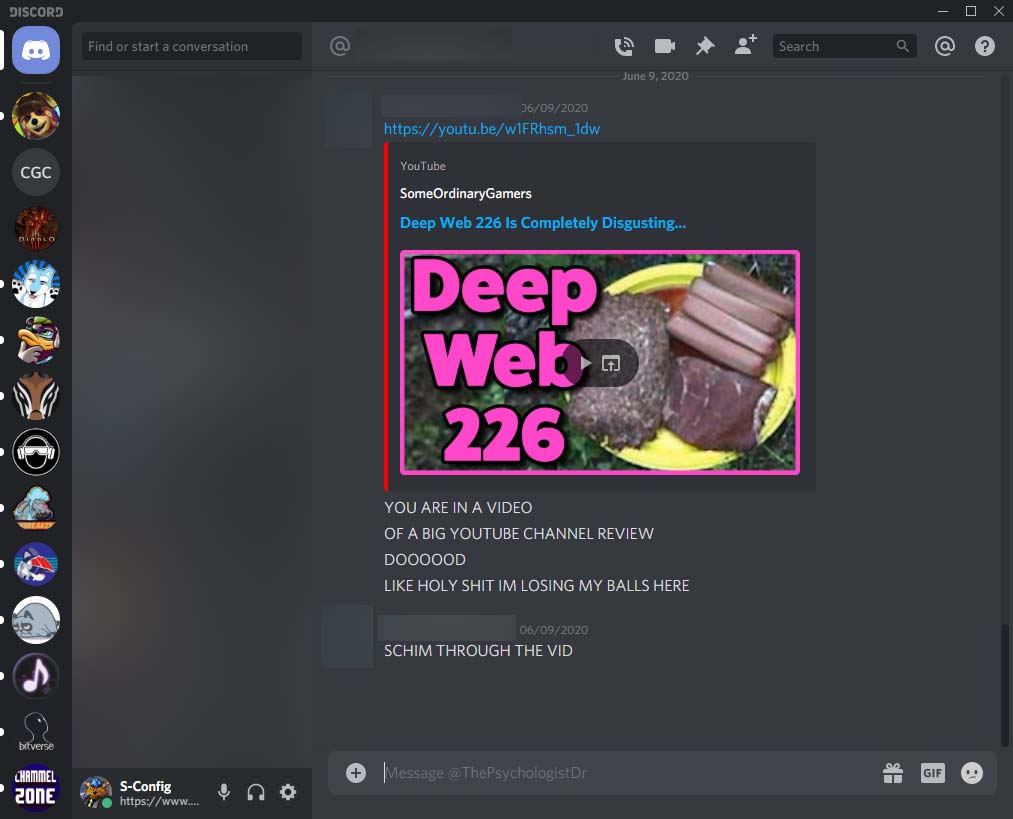Start a video call
Image resolution: width=1013 pixels, height=819 pixels.
[664, 46]
